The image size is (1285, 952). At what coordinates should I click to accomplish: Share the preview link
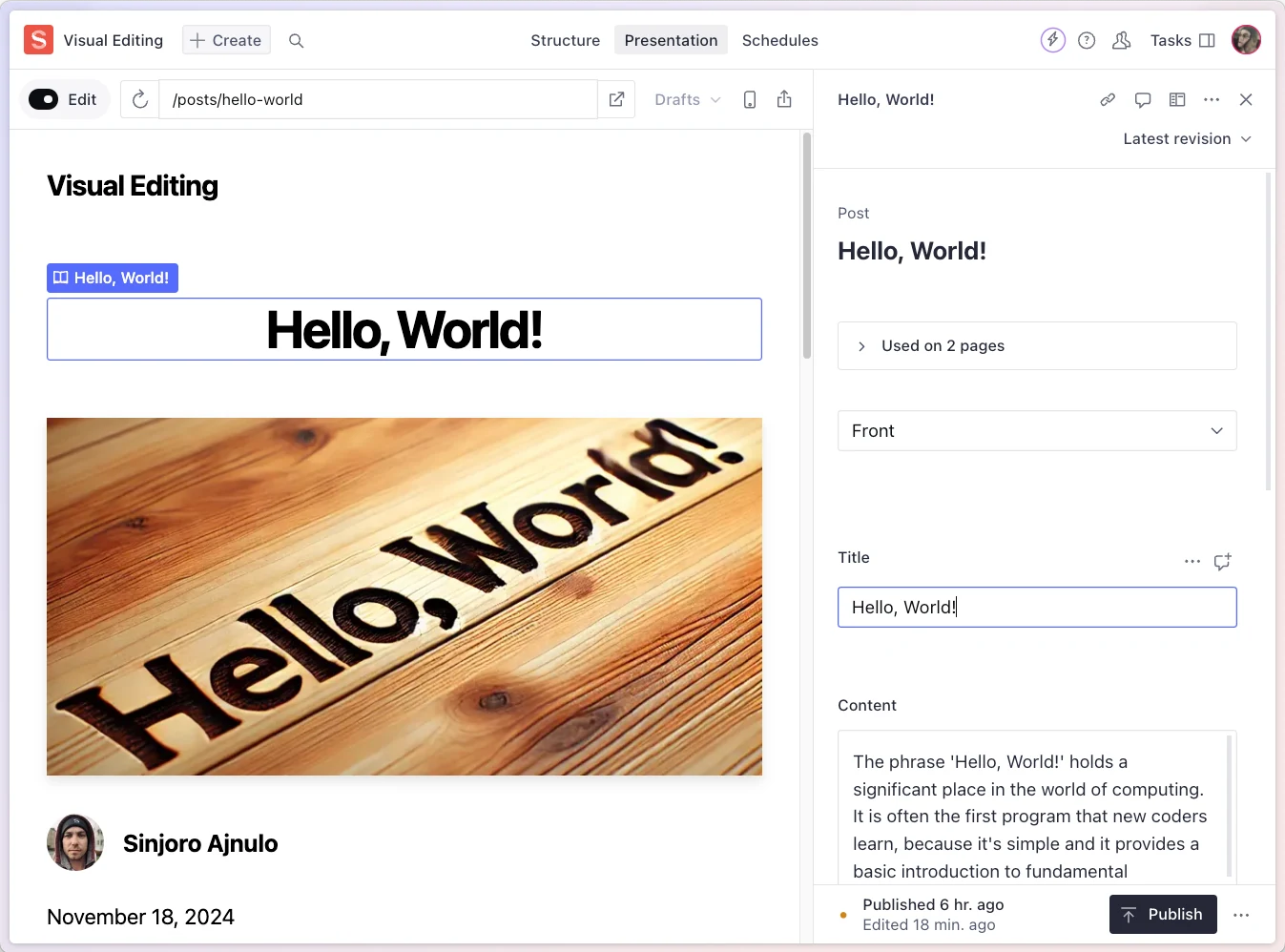pos(784,99)
